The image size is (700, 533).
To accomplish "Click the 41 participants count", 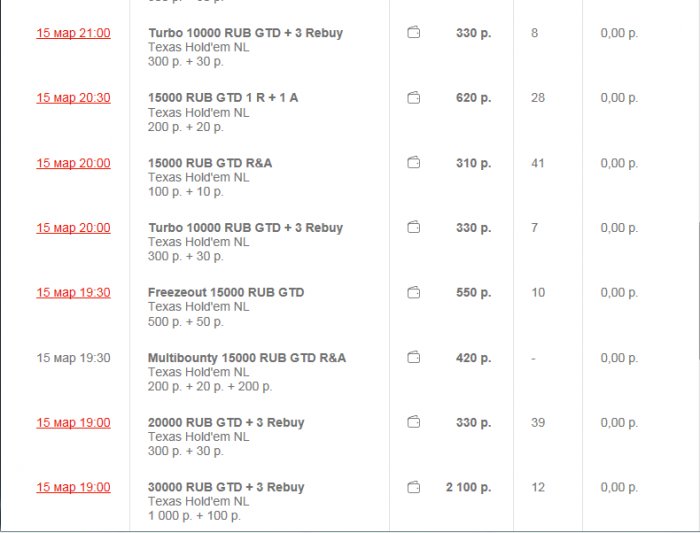I will pyautogui.click(x=538, y=163).
